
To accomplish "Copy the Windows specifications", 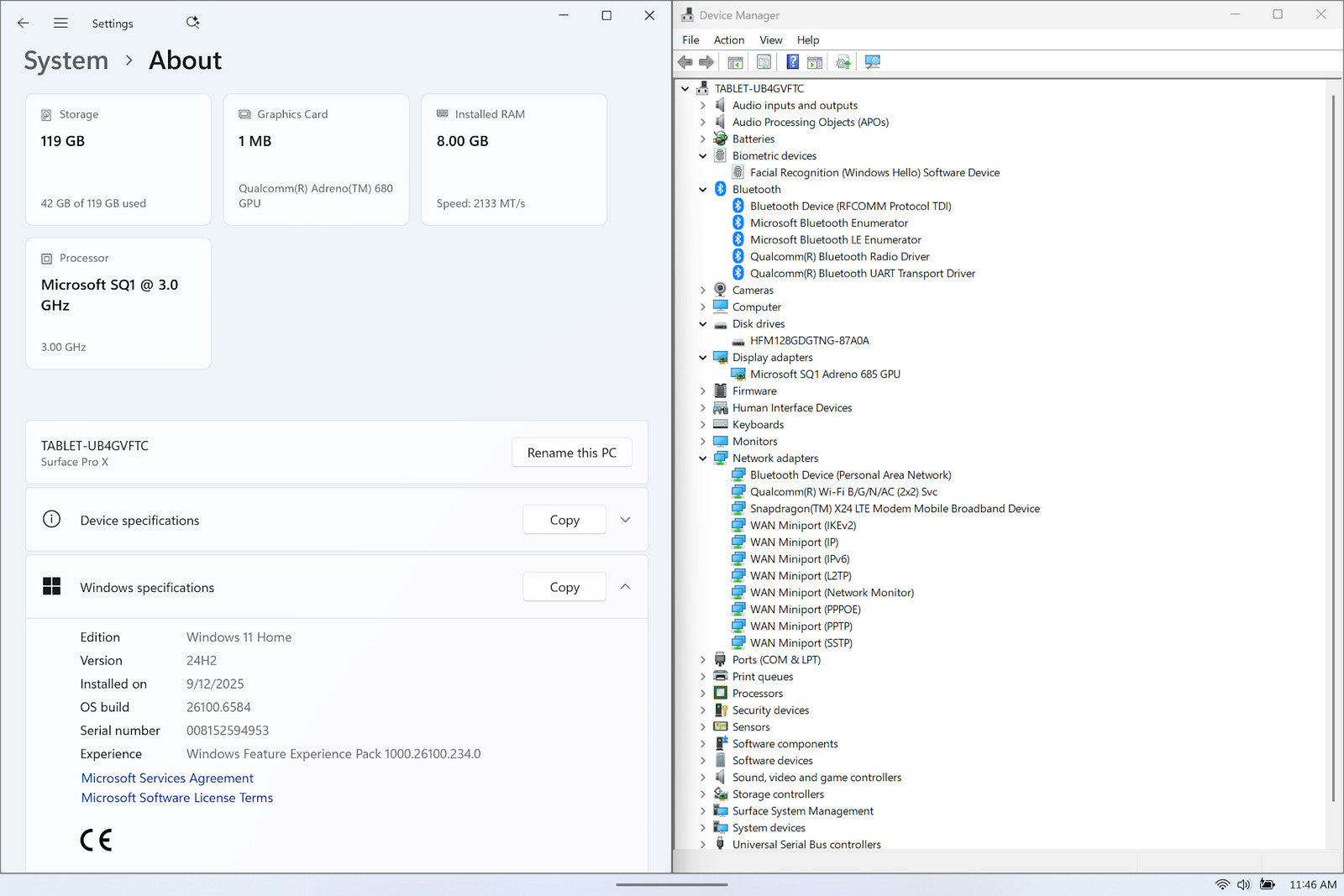I will (564, 587).
